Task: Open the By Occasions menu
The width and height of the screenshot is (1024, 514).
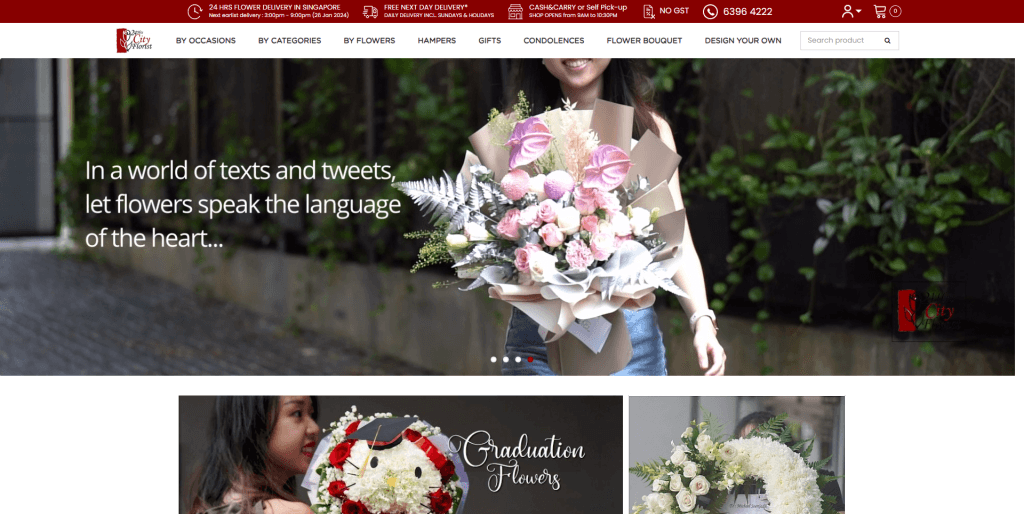Action: click(x=206, y=40)
